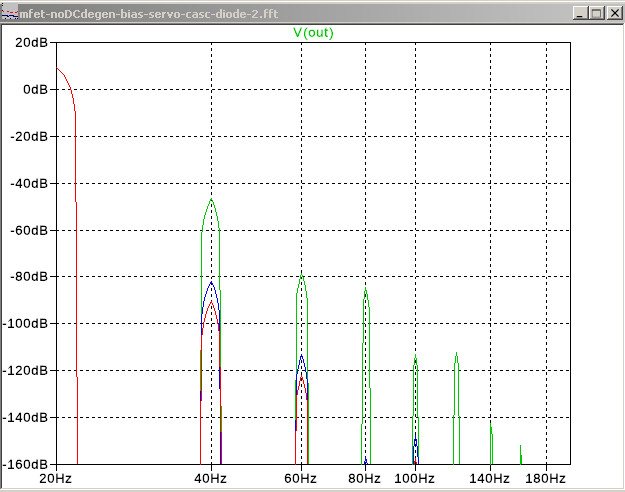
Task: Click the window title mfet-noDCdegen-bias-servo-casc-diode-2.fft
Action: (149, 14)
